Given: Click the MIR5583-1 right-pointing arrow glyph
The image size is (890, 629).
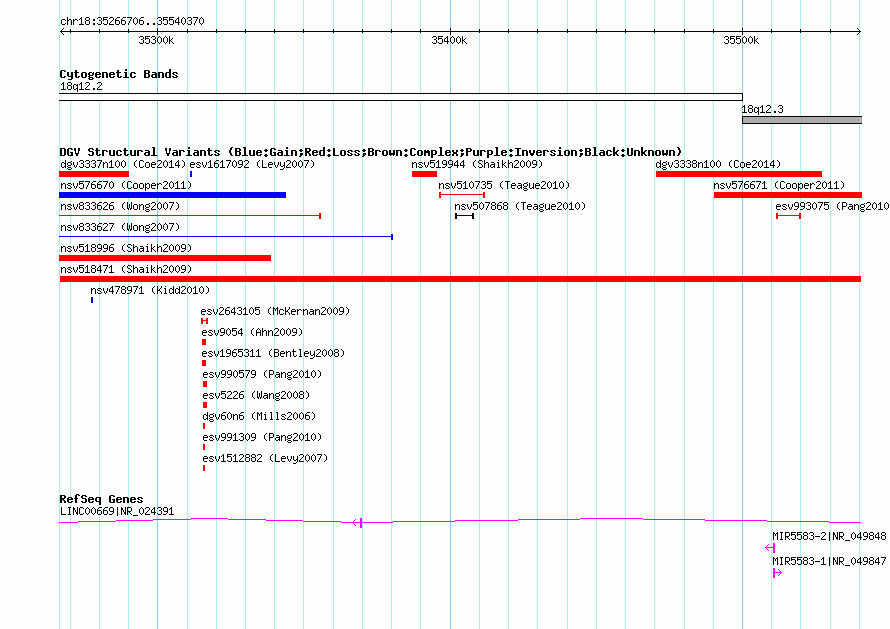Looking at the screenshot, I should (x=778, y=573).
